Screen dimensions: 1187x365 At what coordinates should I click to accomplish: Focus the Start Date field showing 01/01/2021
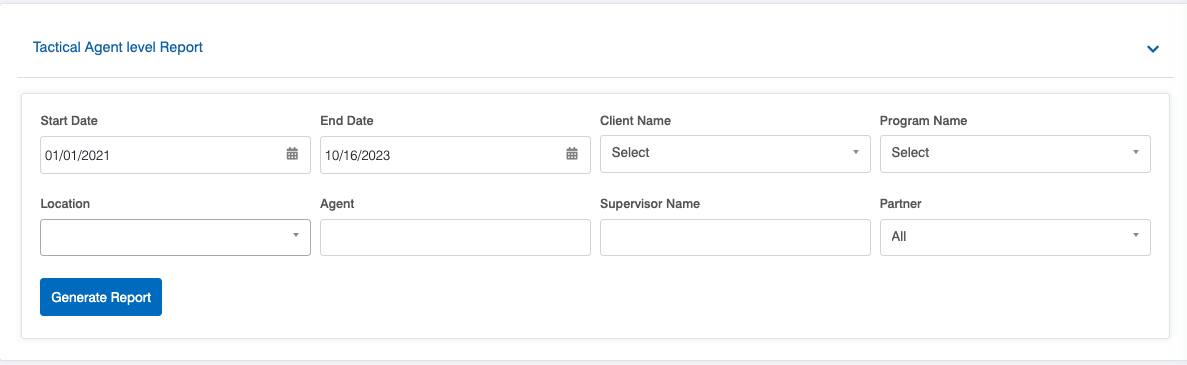(175, 154)
